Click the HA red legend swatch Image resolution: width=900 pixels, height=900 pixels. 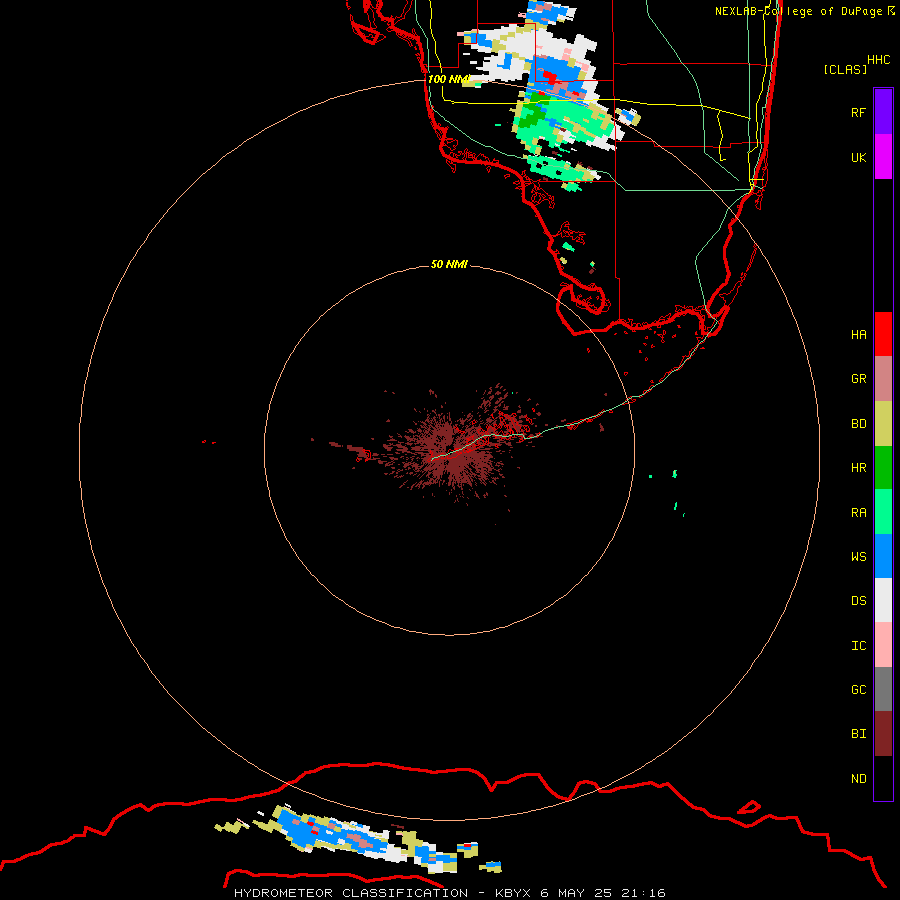[883, 334]
